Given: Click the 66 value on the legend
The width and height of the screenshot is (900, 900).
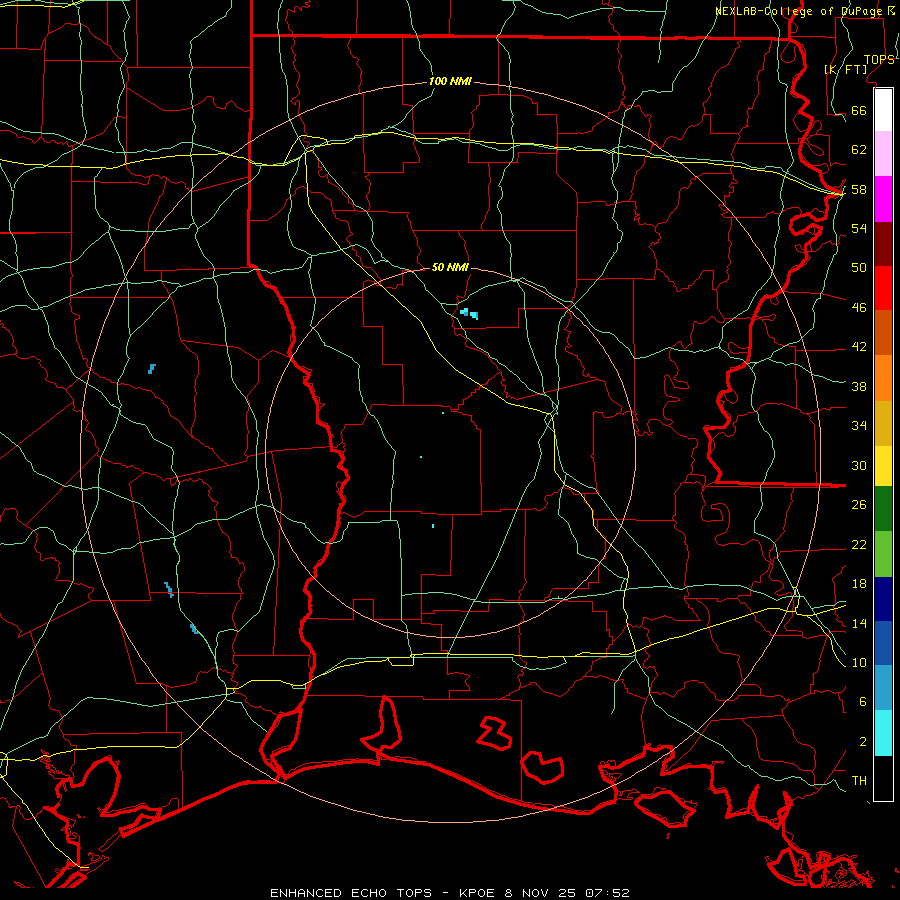Looking at the screenshot, I should click(859, 110).
